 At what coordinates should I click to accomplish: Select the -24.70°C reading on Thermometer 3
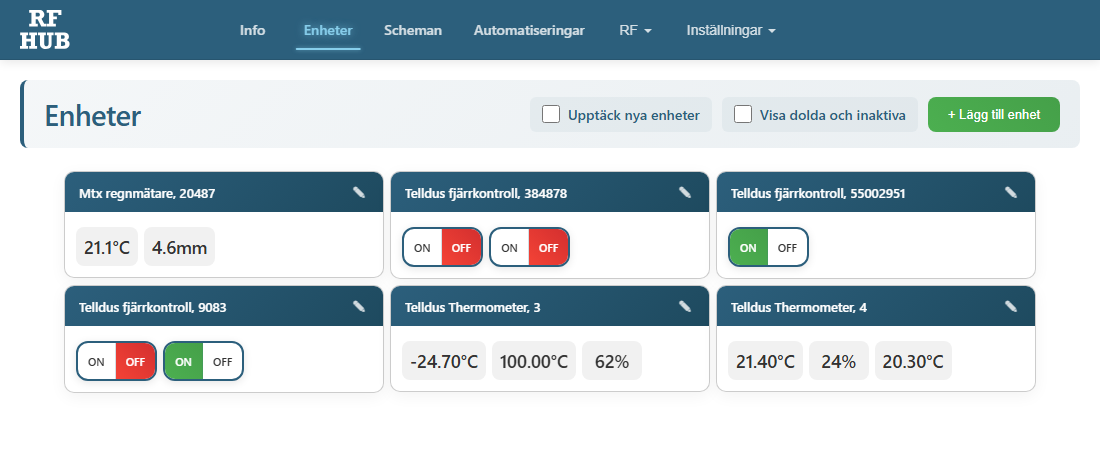pos(444,362)
